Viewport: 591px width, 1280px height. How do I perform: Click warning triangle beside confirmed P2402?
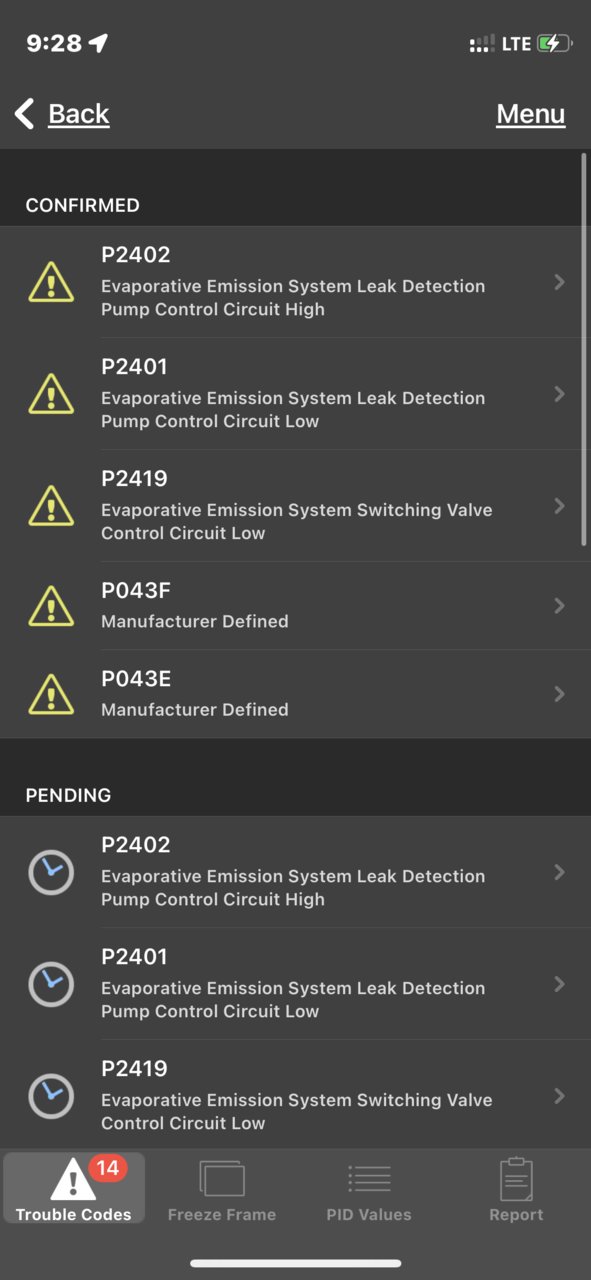point(51,282)
